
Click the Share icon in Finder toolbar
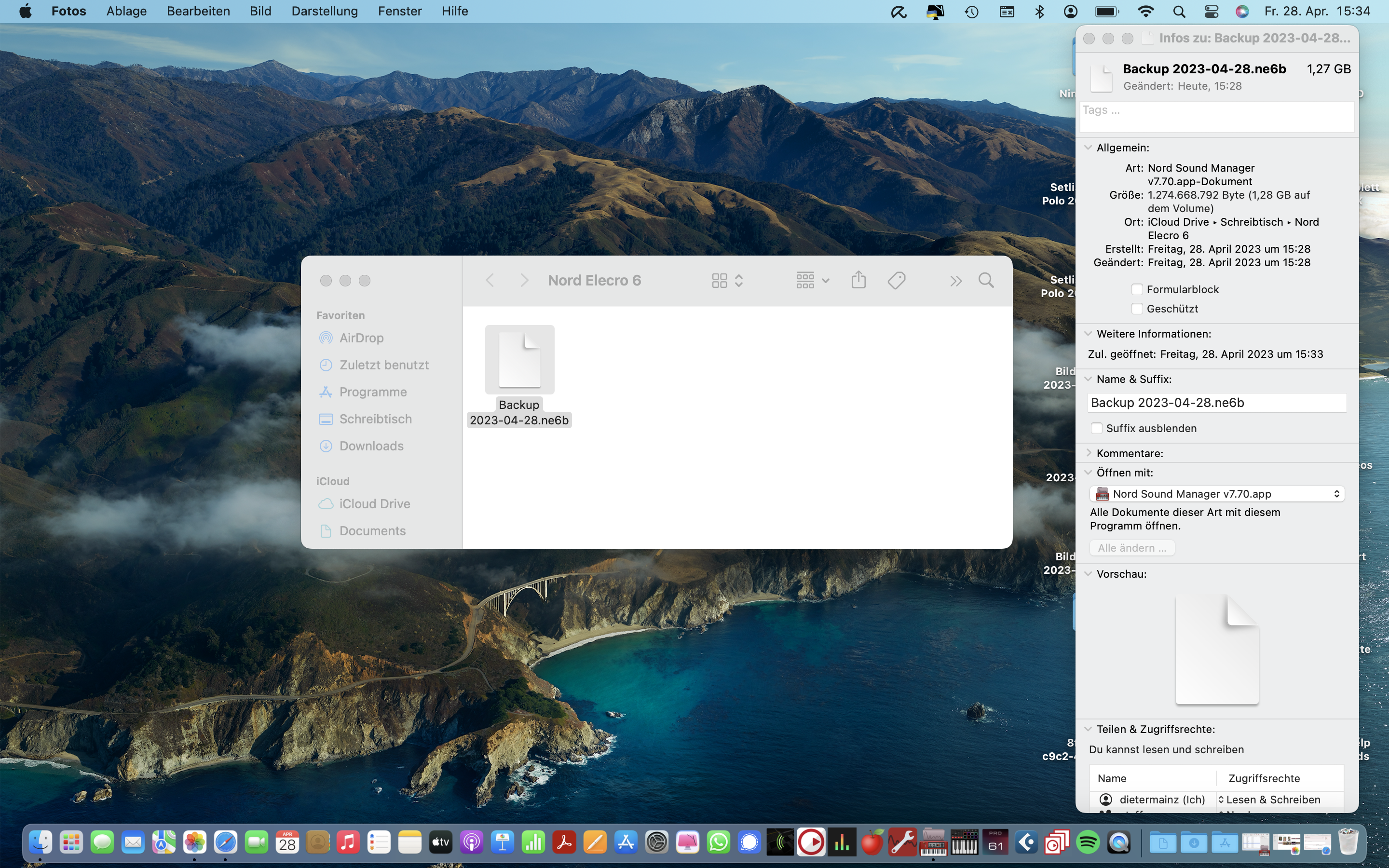(x=858, y=280)
